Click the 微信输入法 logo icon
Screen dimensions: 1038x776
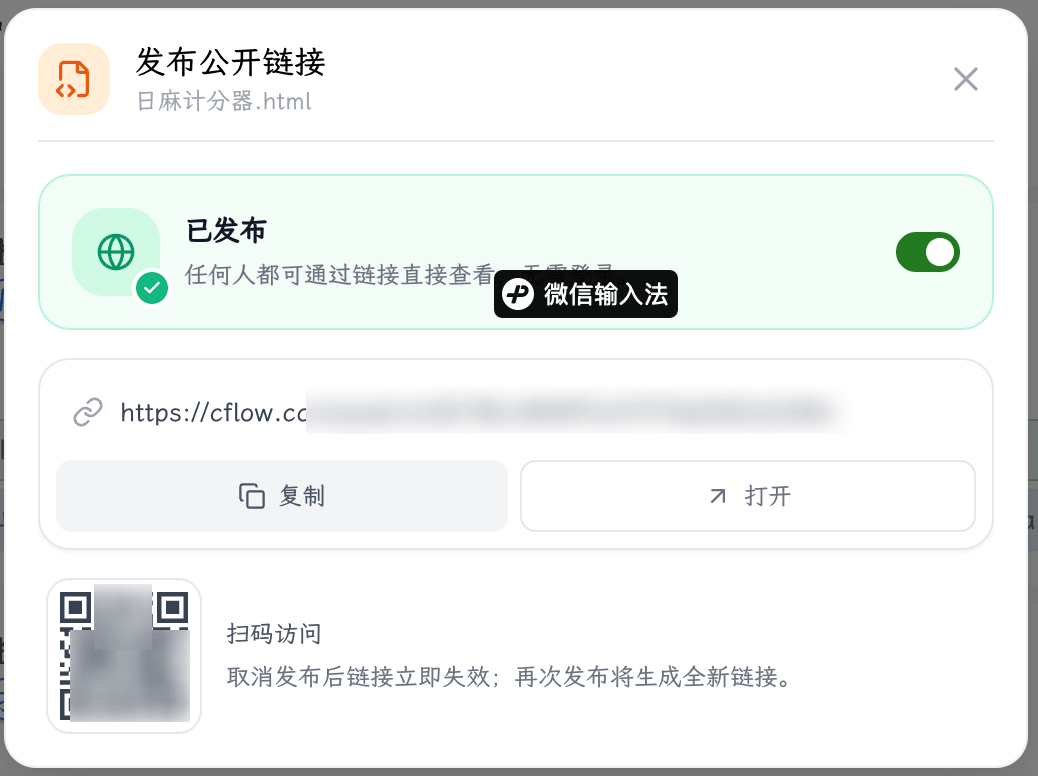coord(518,294)
